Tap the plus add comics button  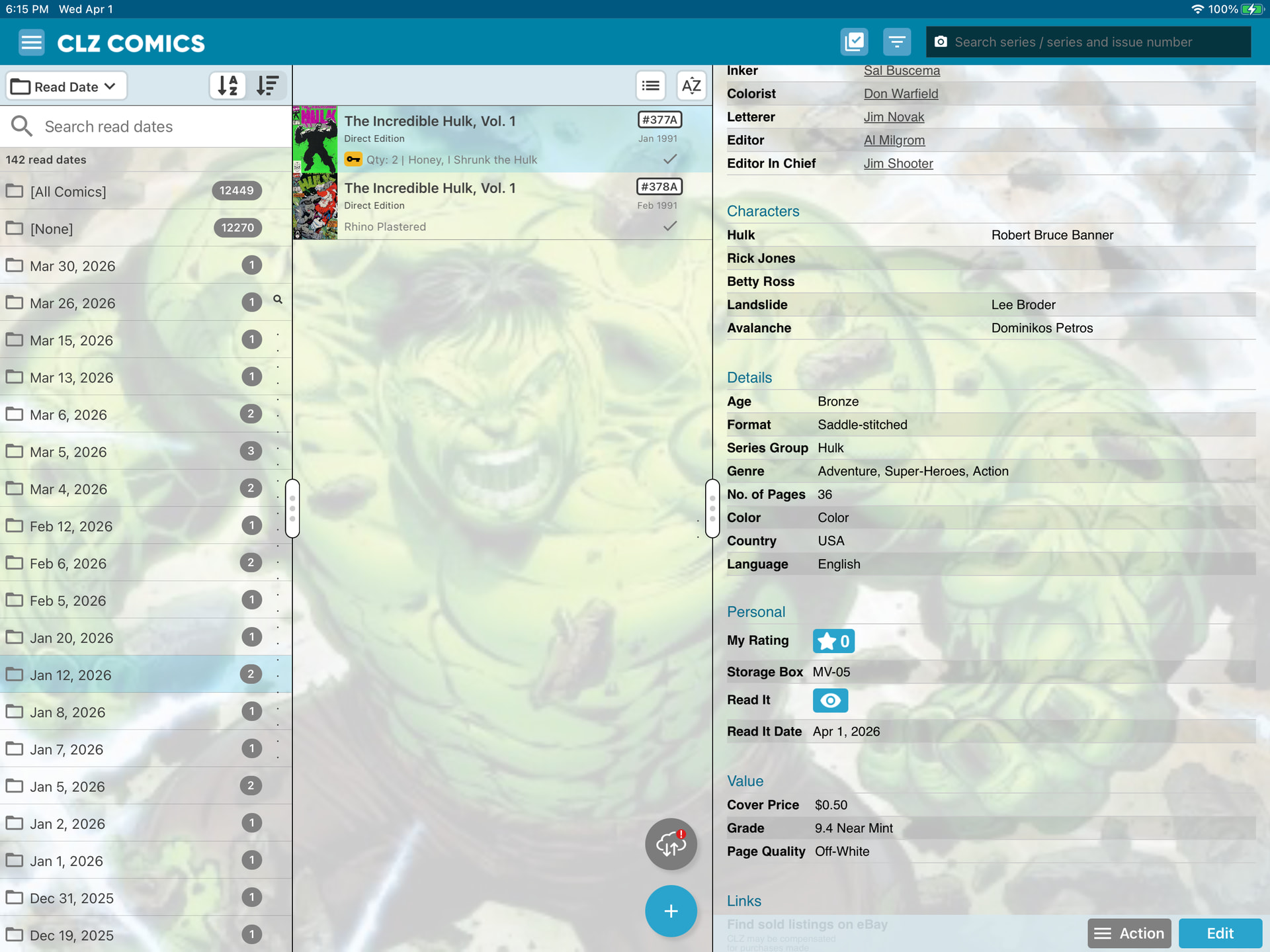point(670,911)
